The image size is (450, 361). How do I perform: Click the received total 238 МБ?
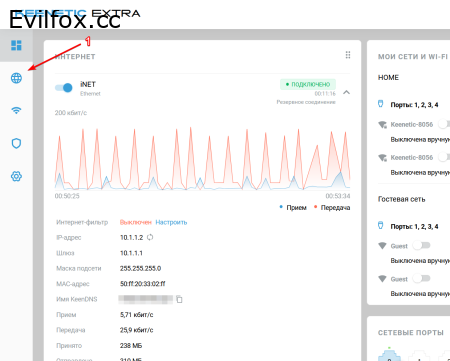131,346
